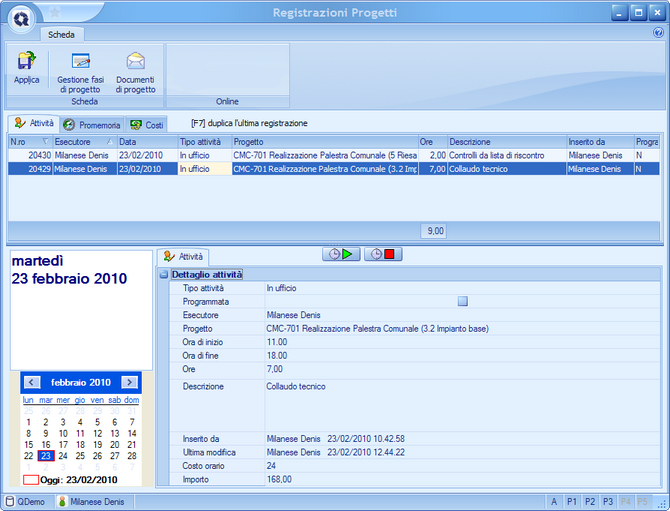This screenshot has width=670, height=511.
Task: Click Oggi: 23/02/2010 today link
Action: [x=70, y=480]
